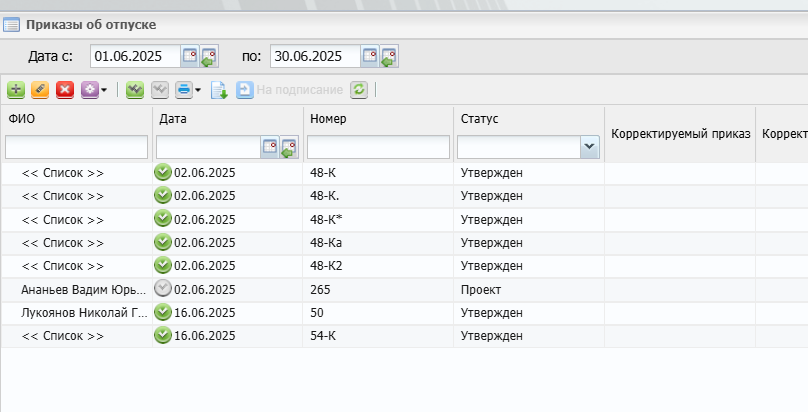808x412 pixels.
Task: Click the order number 48-К. cell
Action: (x=378, y=196)
